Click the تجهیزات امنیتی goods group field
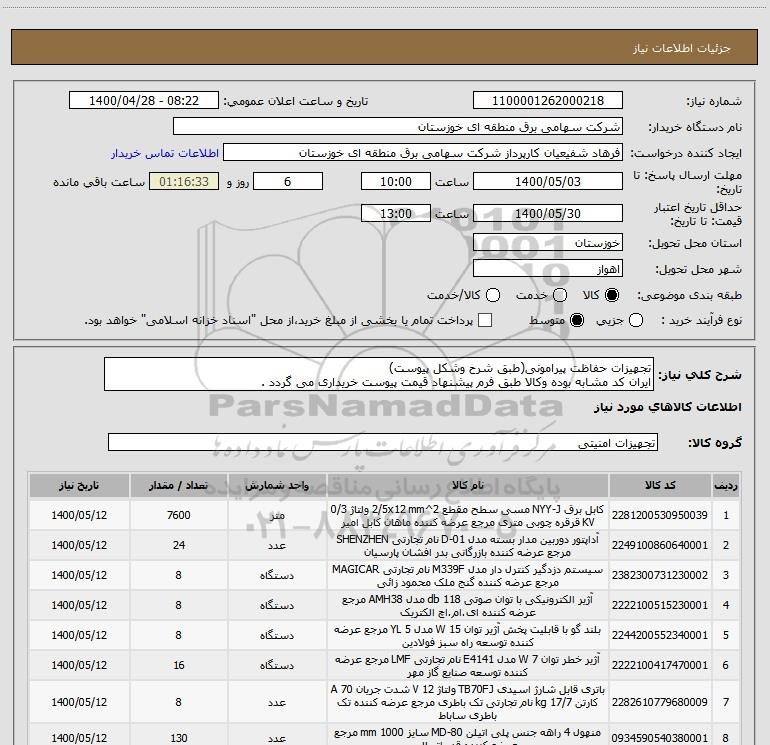 click(383, 442)
